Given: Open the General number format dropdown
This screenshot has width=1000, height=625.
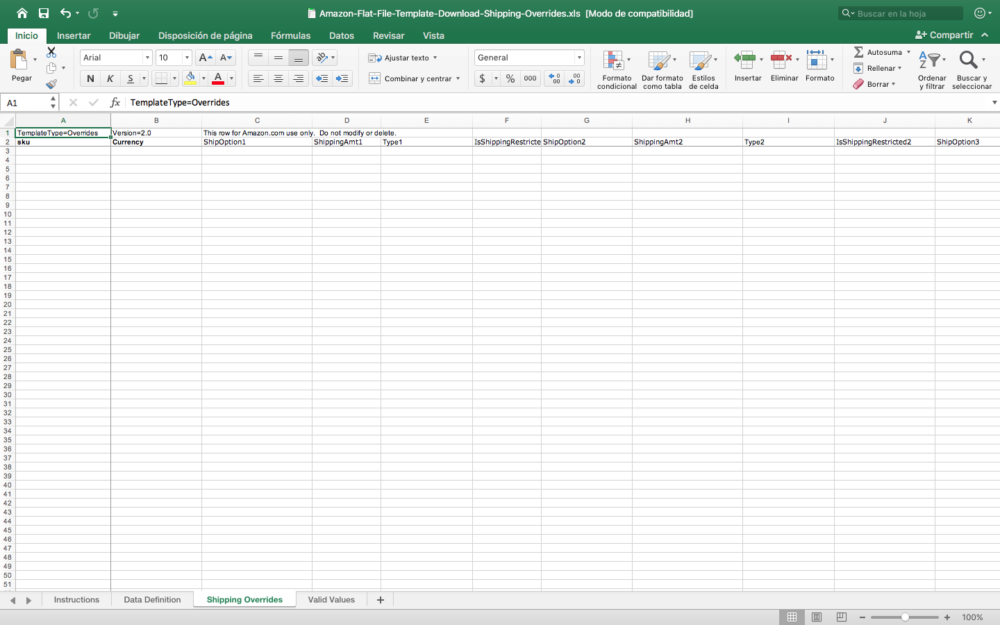Looking at the screenshot, I should 579,57.
